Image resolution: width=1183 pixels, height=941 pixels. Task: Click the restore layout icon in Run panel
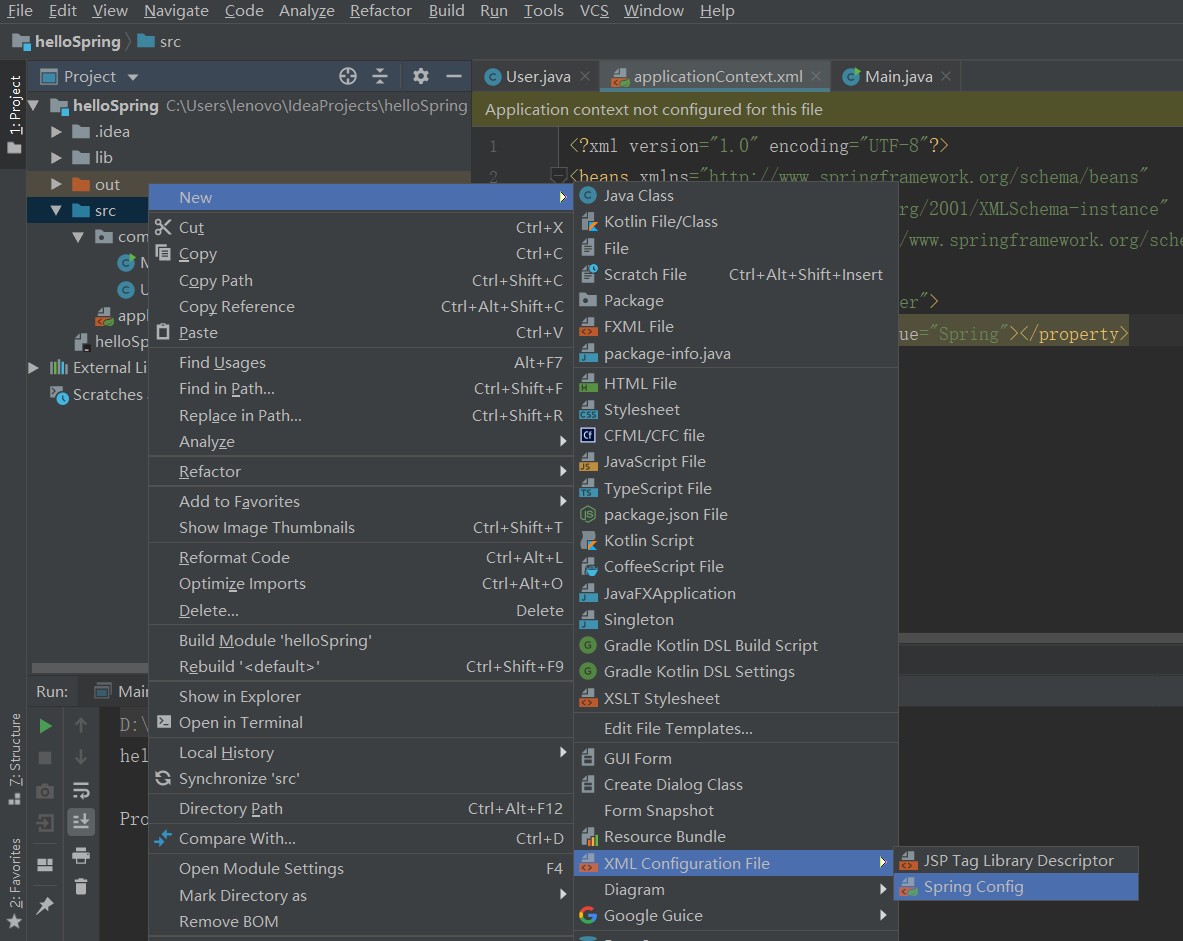pos(45,865)
